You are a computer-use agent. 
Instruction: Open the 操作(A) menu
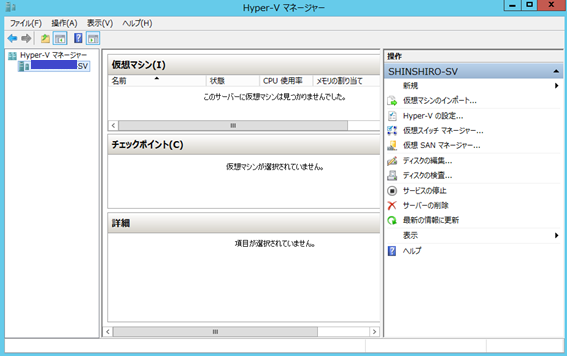point(64,24)
